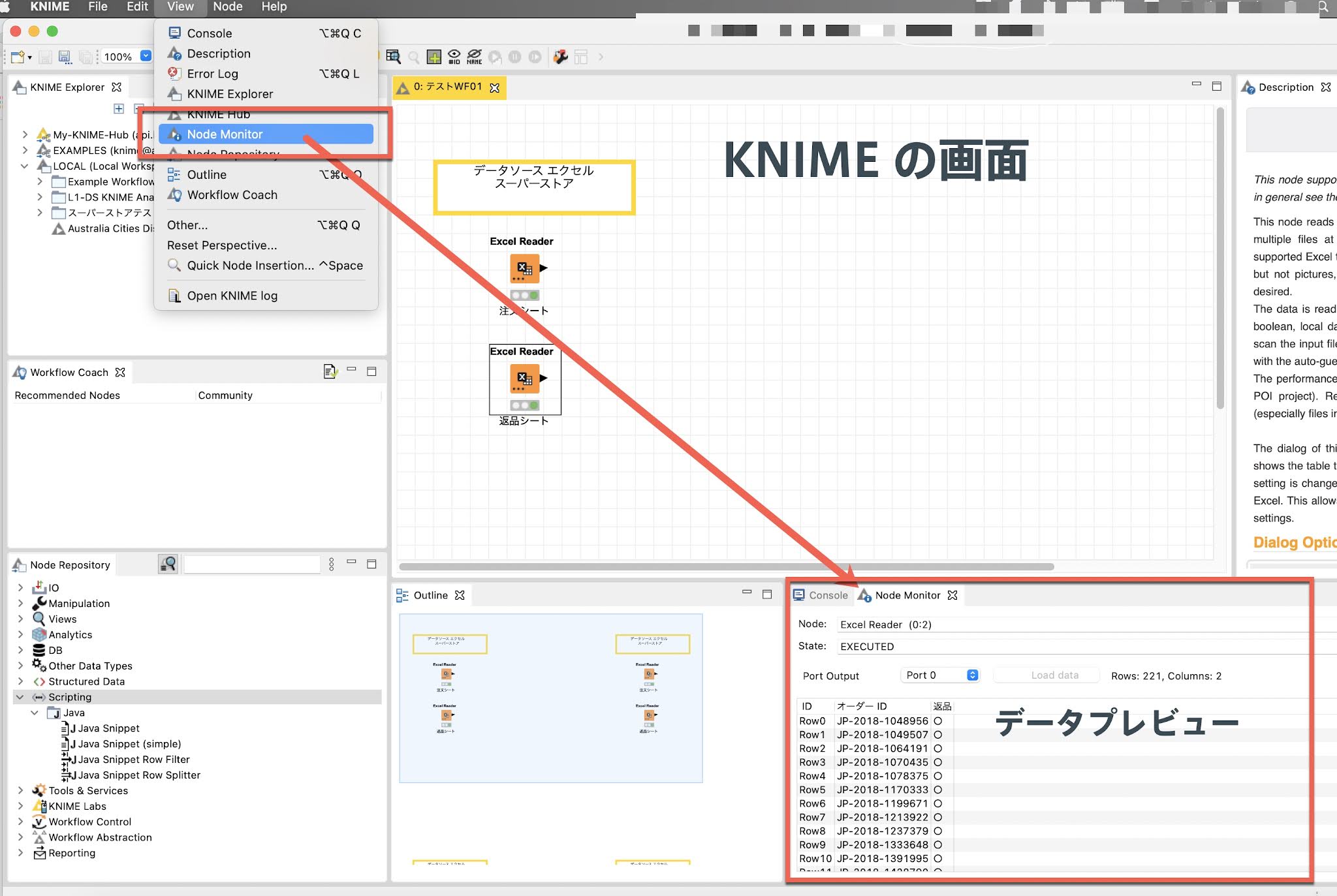Select Java Snippet node in repository
The image size is (1337, 896).
coord(108,728)
